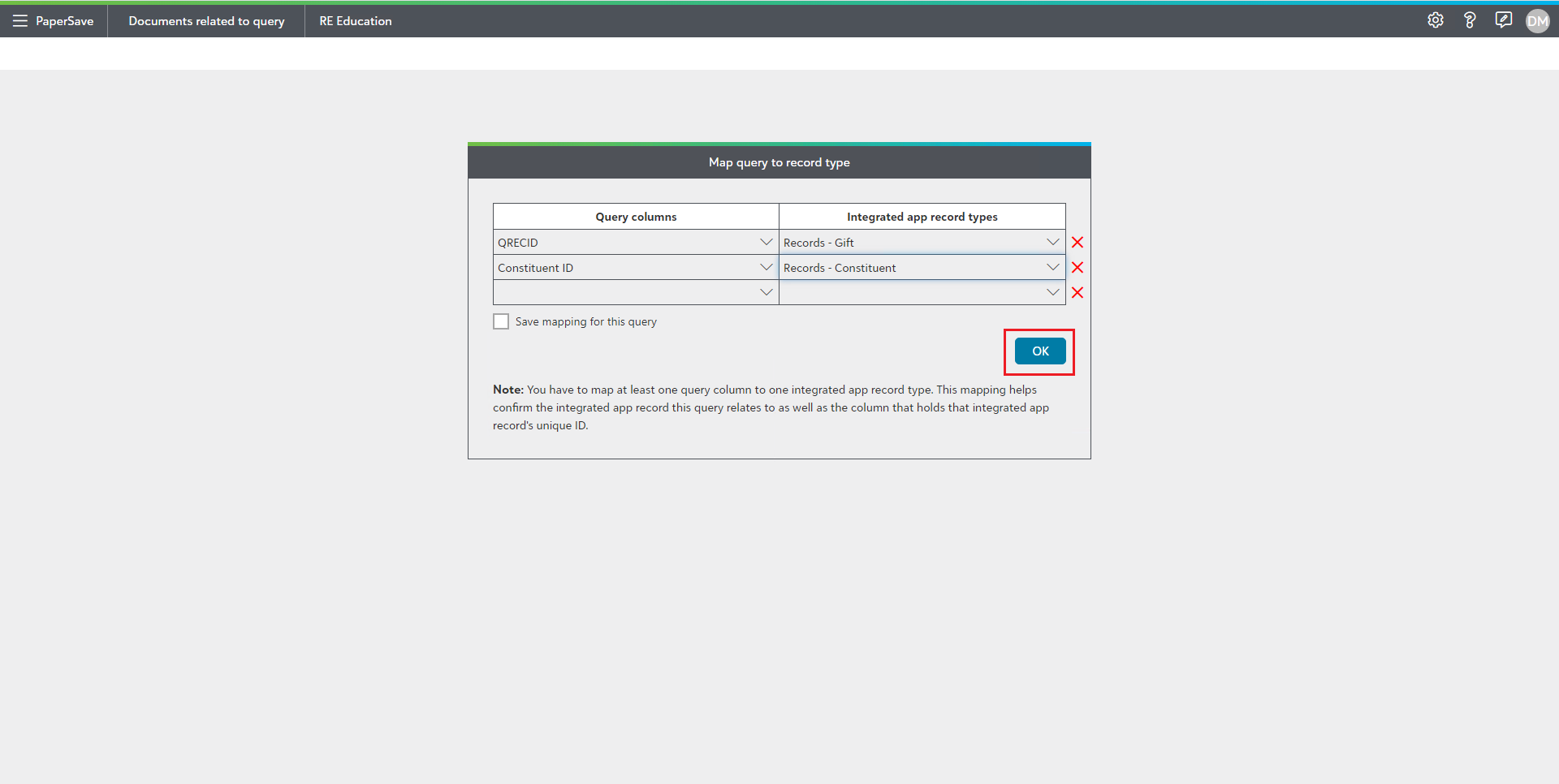1559x784 pixels.
Task: Open the feedback chat icon
Action: click(x=1503, y=20)
